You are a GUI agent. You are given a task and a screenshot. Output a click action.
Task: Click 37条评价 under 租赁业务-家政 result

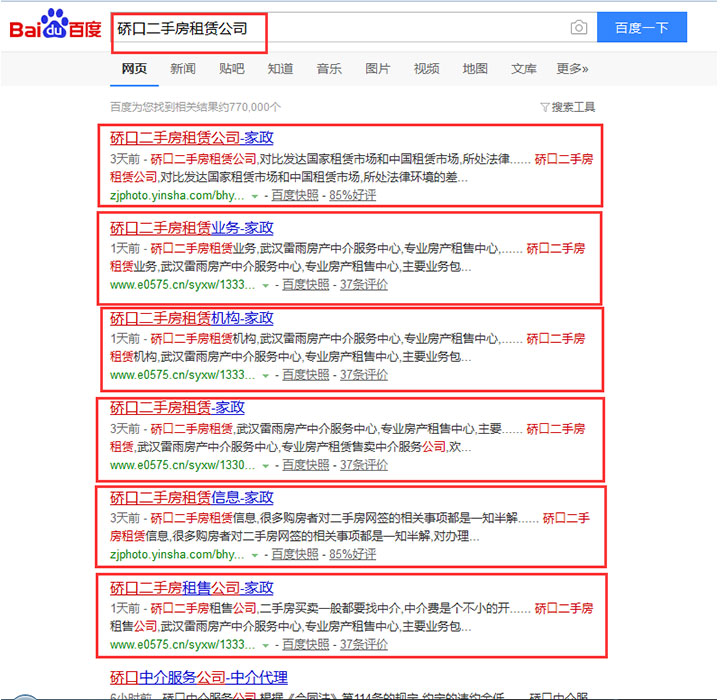click(x=364, y=285)
